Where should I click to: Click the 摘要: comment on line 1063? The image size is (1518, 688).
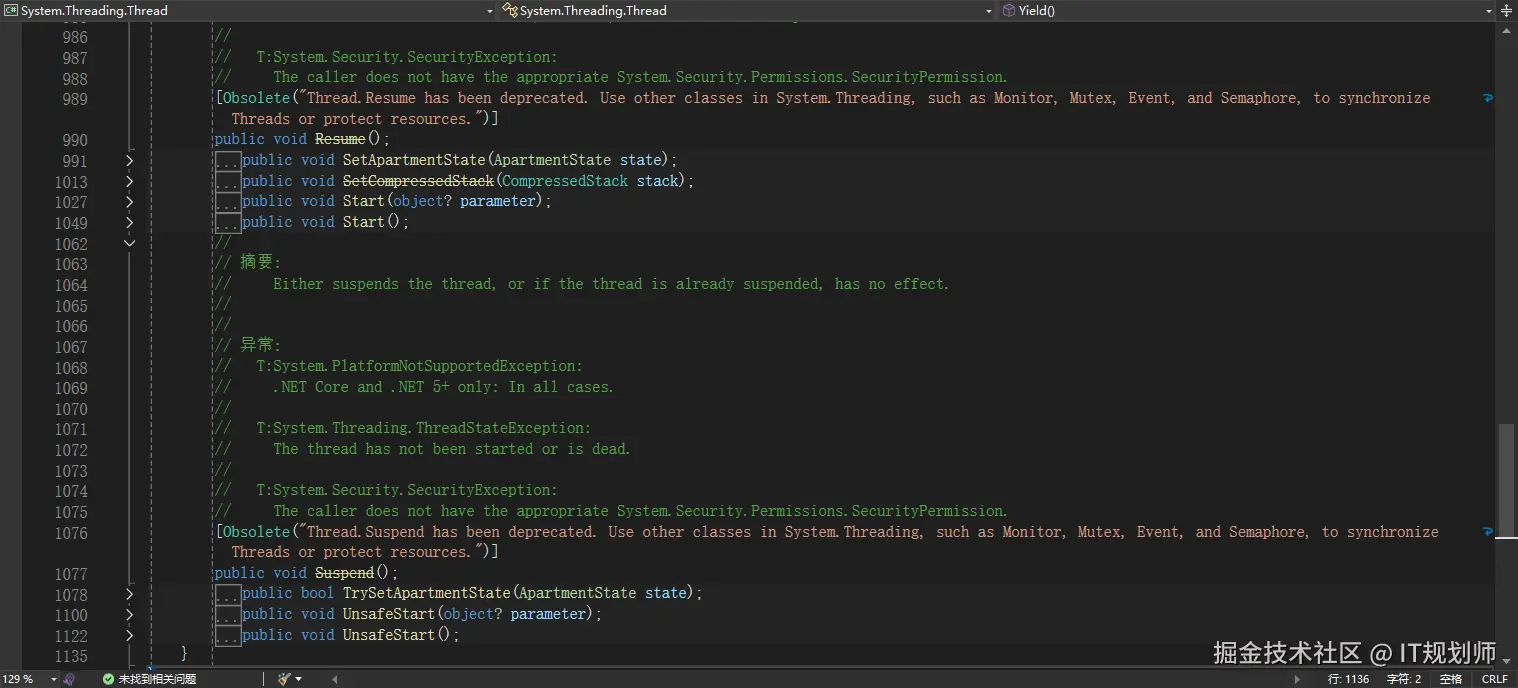(261, 262)
